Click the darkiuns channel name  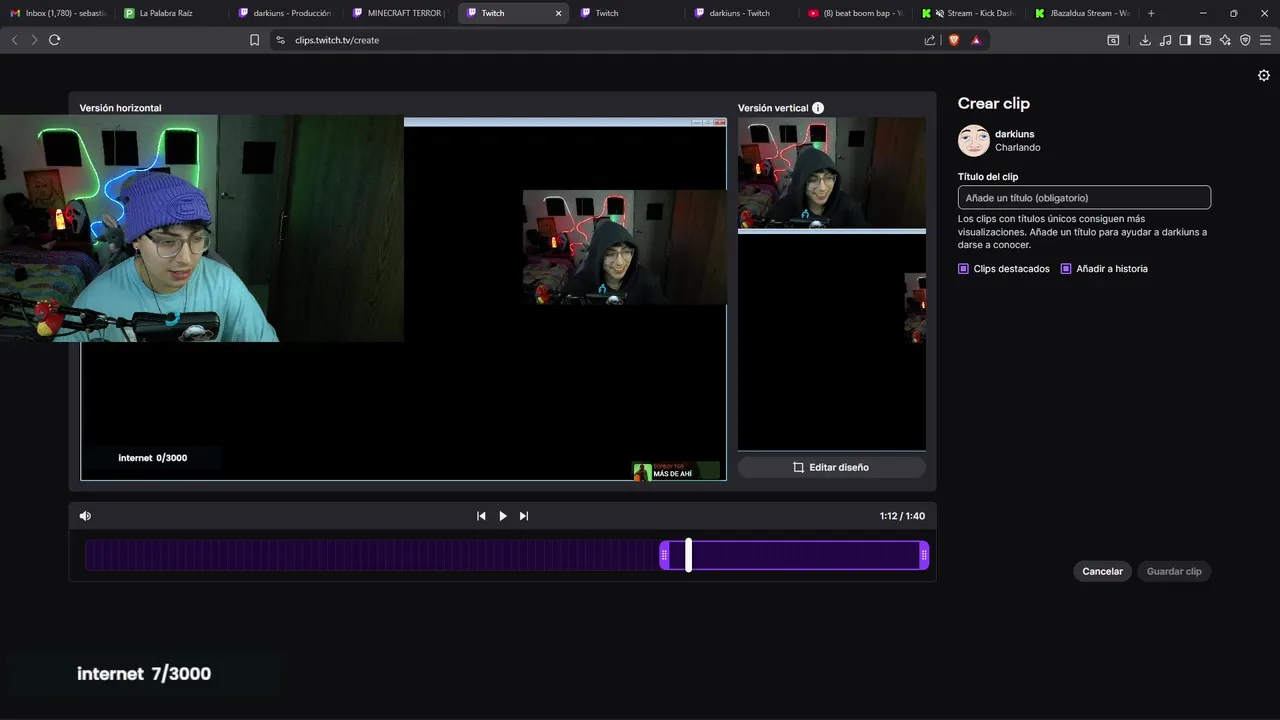pos(1014,134)
